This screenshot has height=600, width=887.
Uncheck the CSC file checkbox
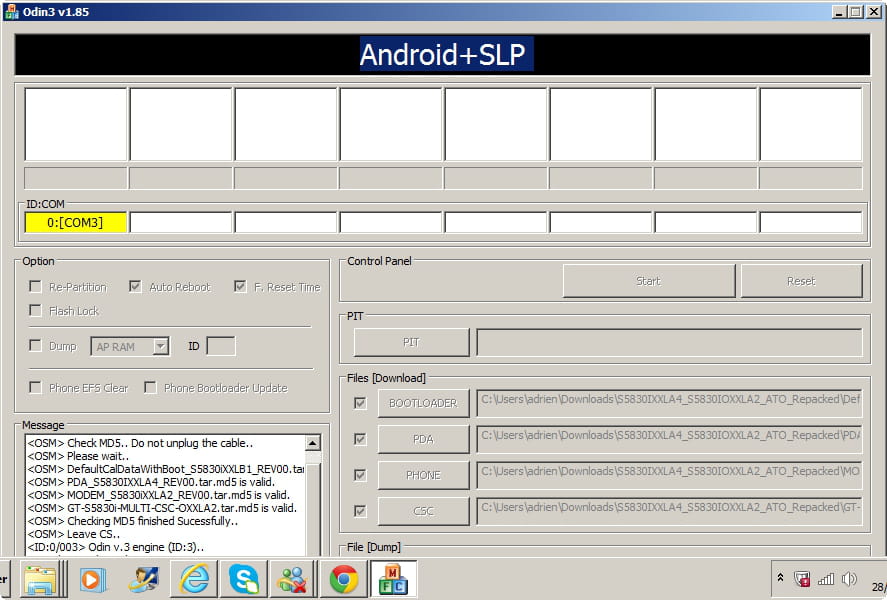click(360, 511)
